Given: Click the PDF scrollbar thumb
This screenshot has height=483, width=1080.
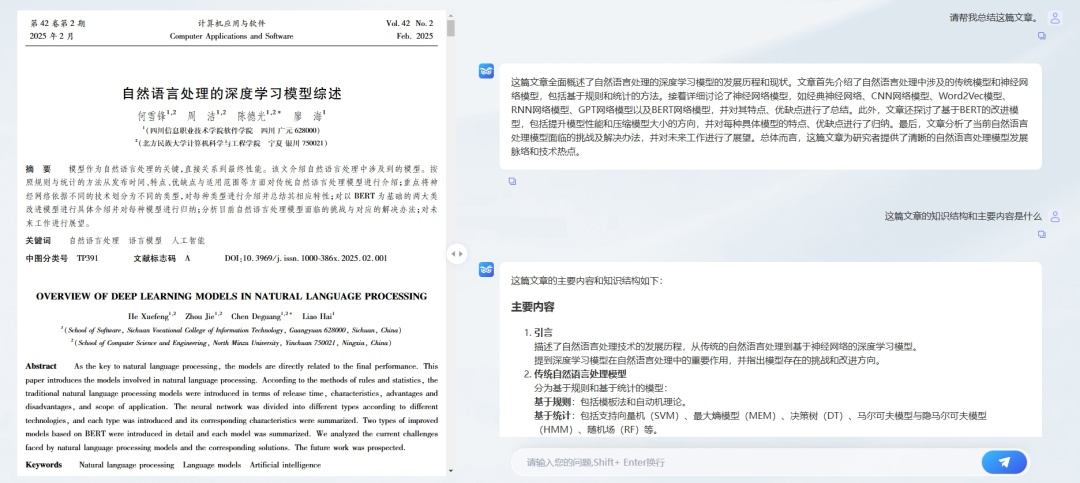Looking at the screenshot, I should (450, 26).
